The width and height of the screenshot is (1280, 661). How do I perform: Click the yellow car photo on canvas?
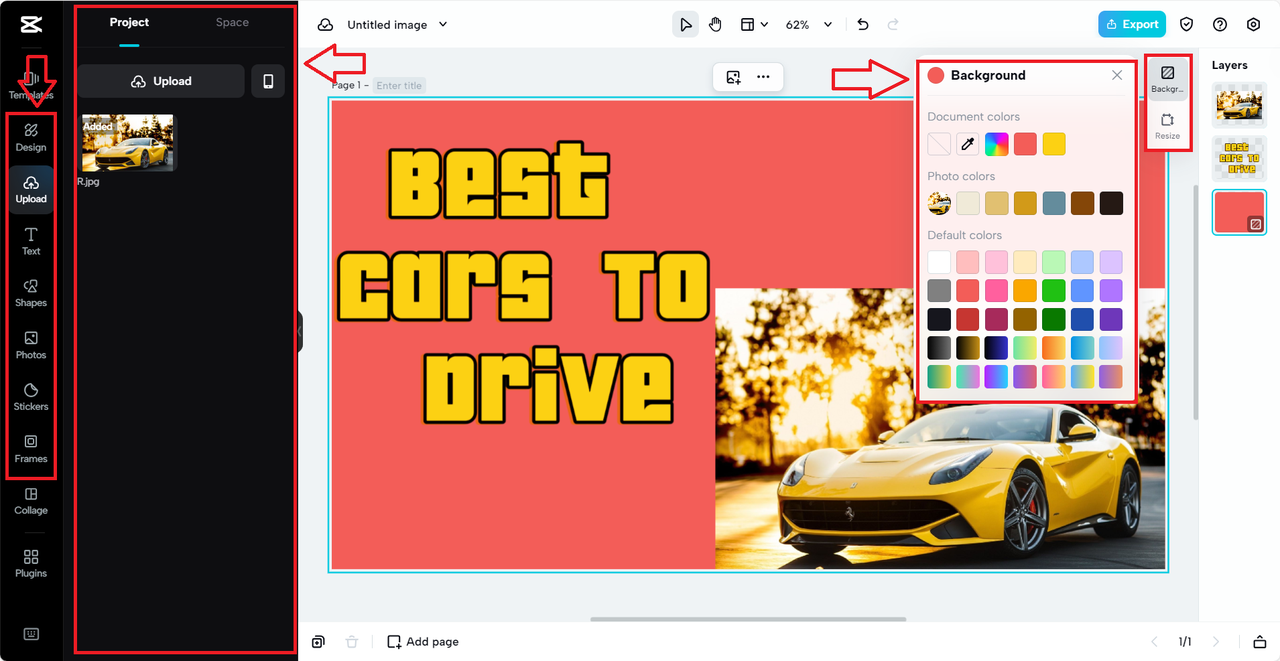pyautogui.click(x=940, y=428)
